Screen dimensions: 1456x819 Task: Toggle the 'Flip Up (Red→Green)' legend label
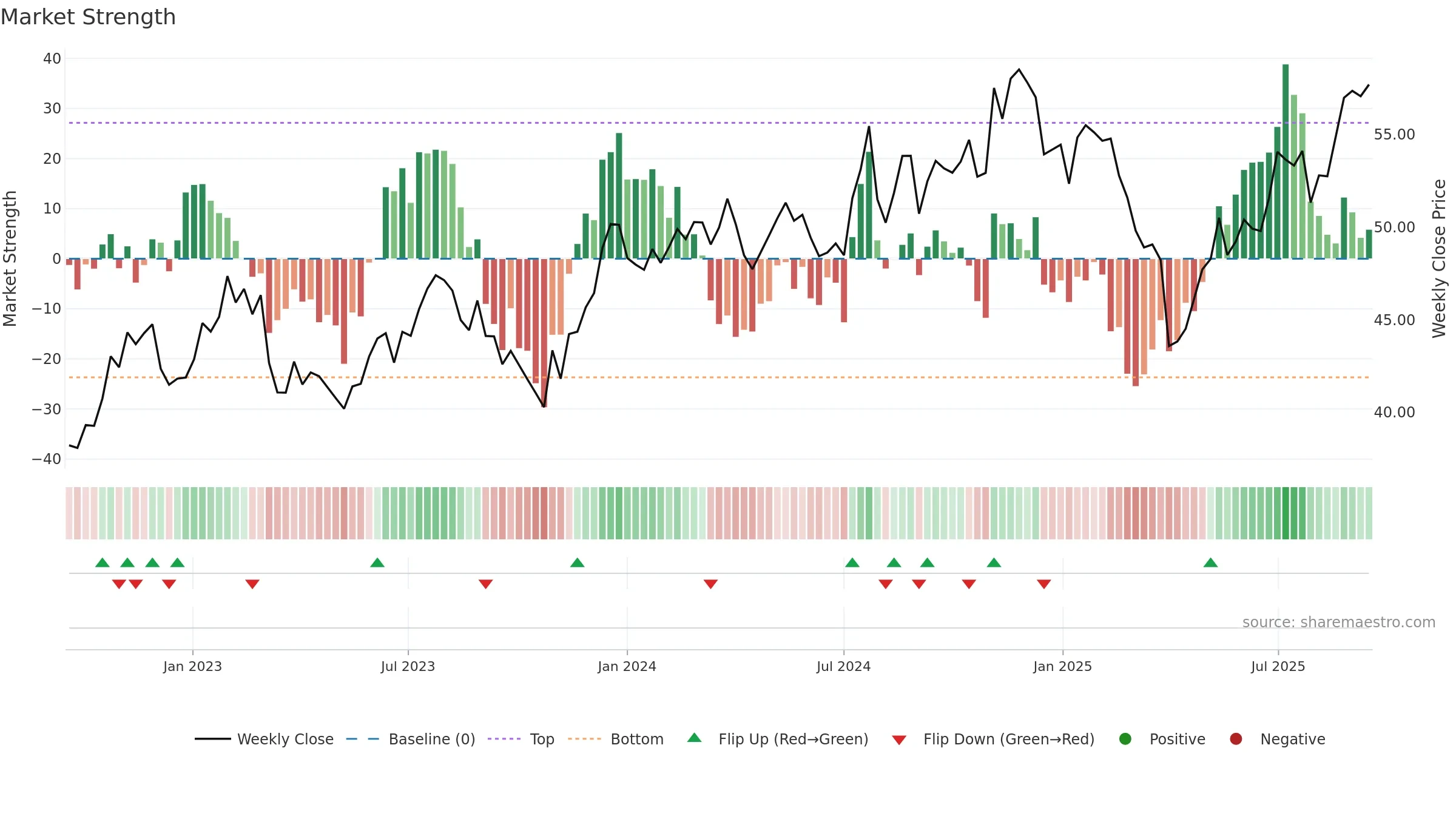click(x=794, y=739)
